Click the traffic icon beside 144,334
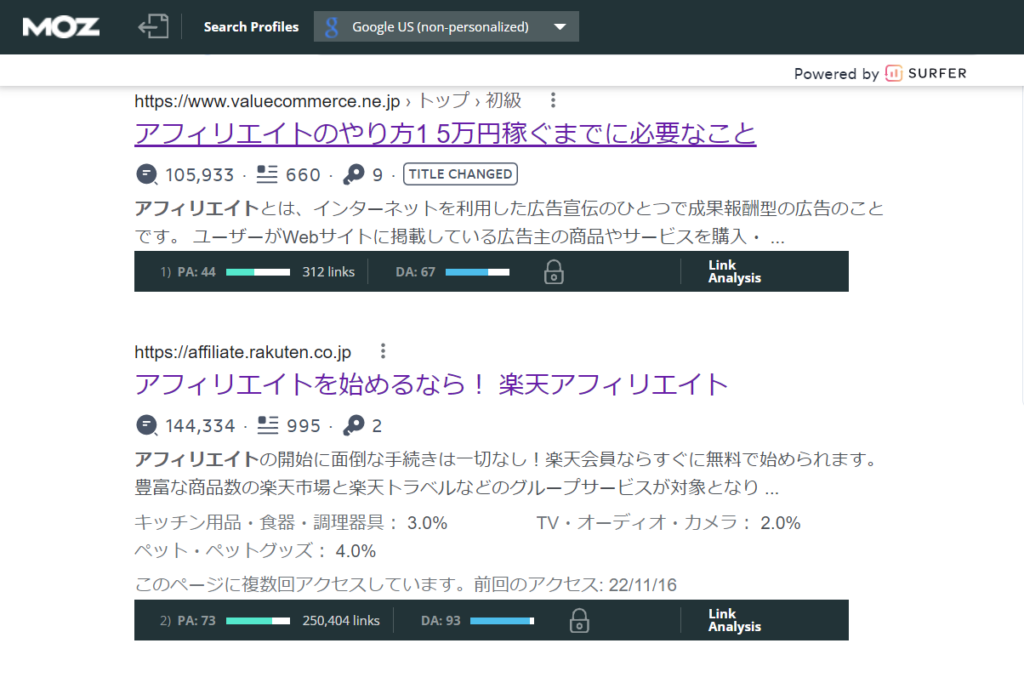 pos(146,426)
